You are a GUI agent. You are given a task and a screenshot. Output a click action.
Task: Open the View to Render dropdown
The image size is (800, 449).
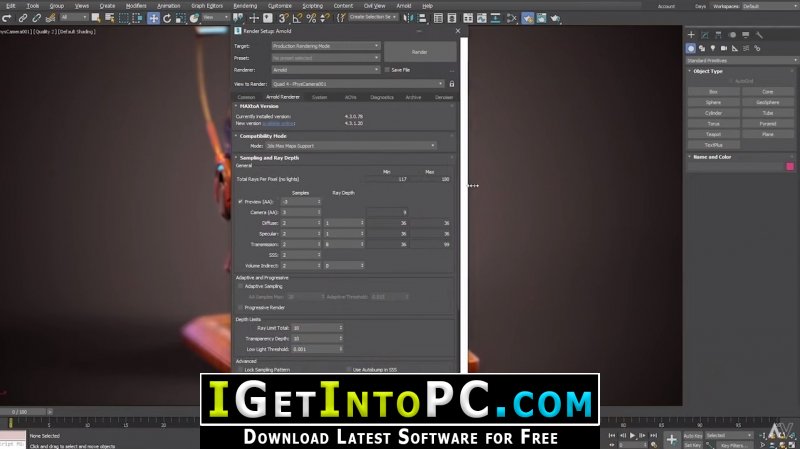pos(358,84)
